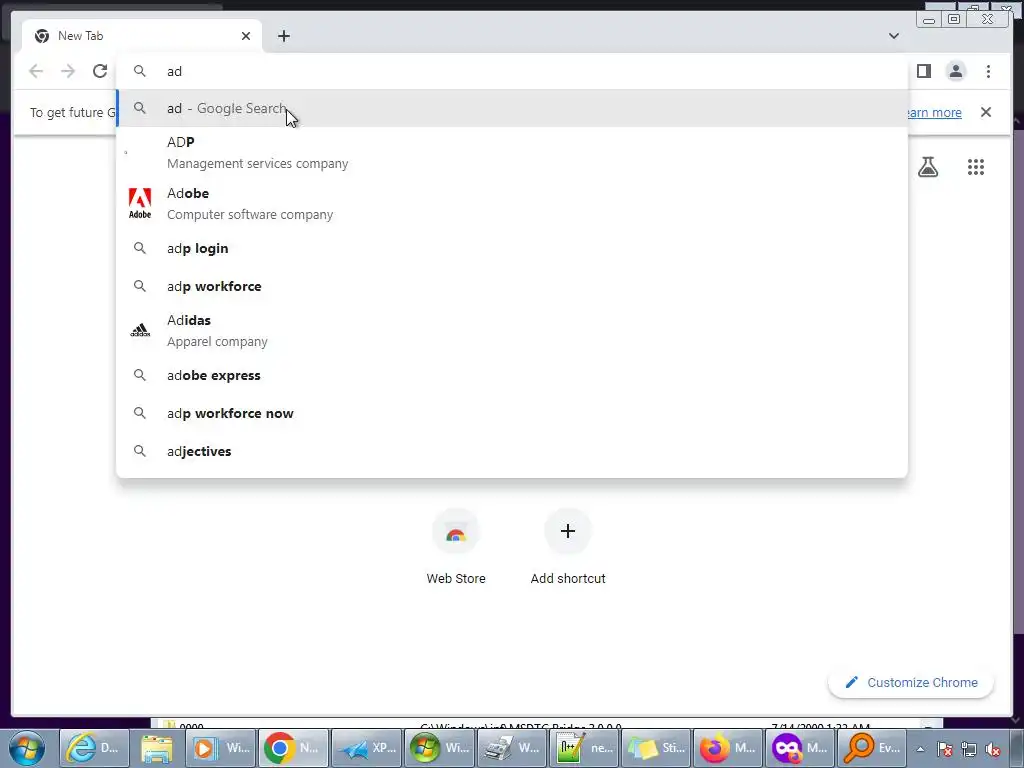Open the side panel icon
Viewport: 1024px width, 768px height.
click(x=923, y=71)
